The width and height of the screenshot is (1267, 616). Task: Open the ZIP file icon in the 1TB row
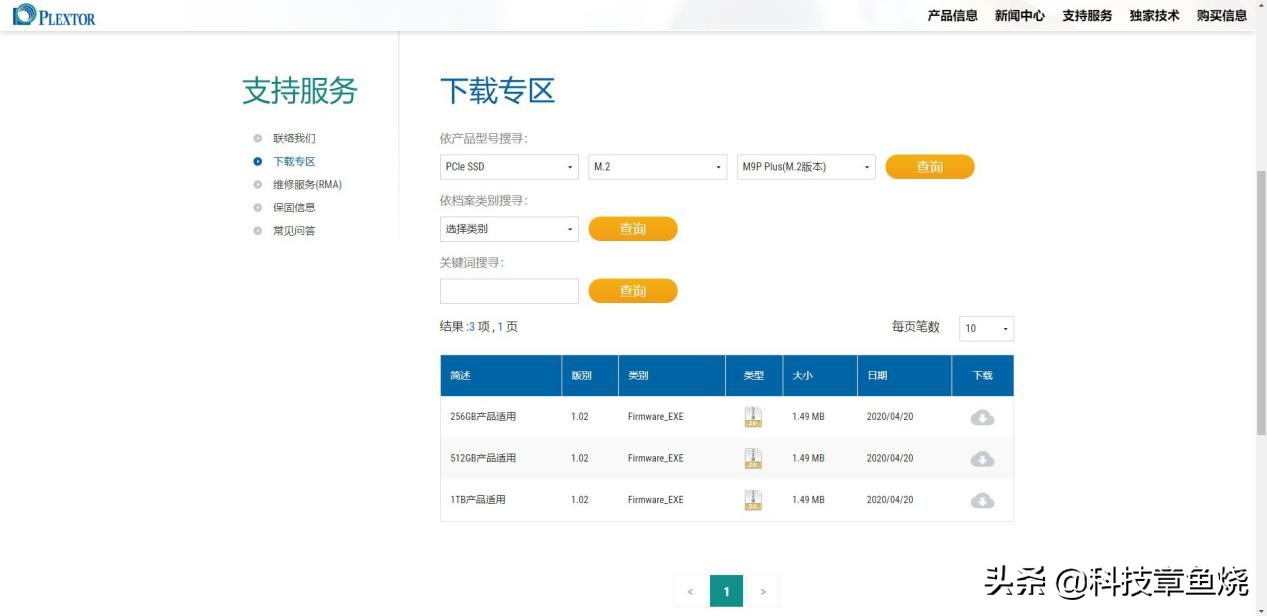(753, 499)
